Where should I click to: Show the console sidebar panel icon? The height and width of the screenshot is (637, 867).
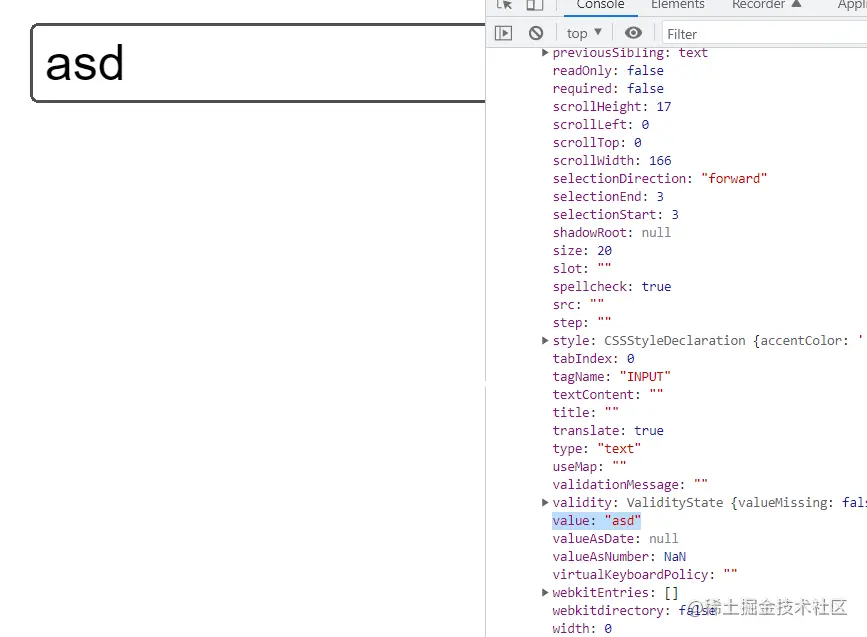pos(503,33)
